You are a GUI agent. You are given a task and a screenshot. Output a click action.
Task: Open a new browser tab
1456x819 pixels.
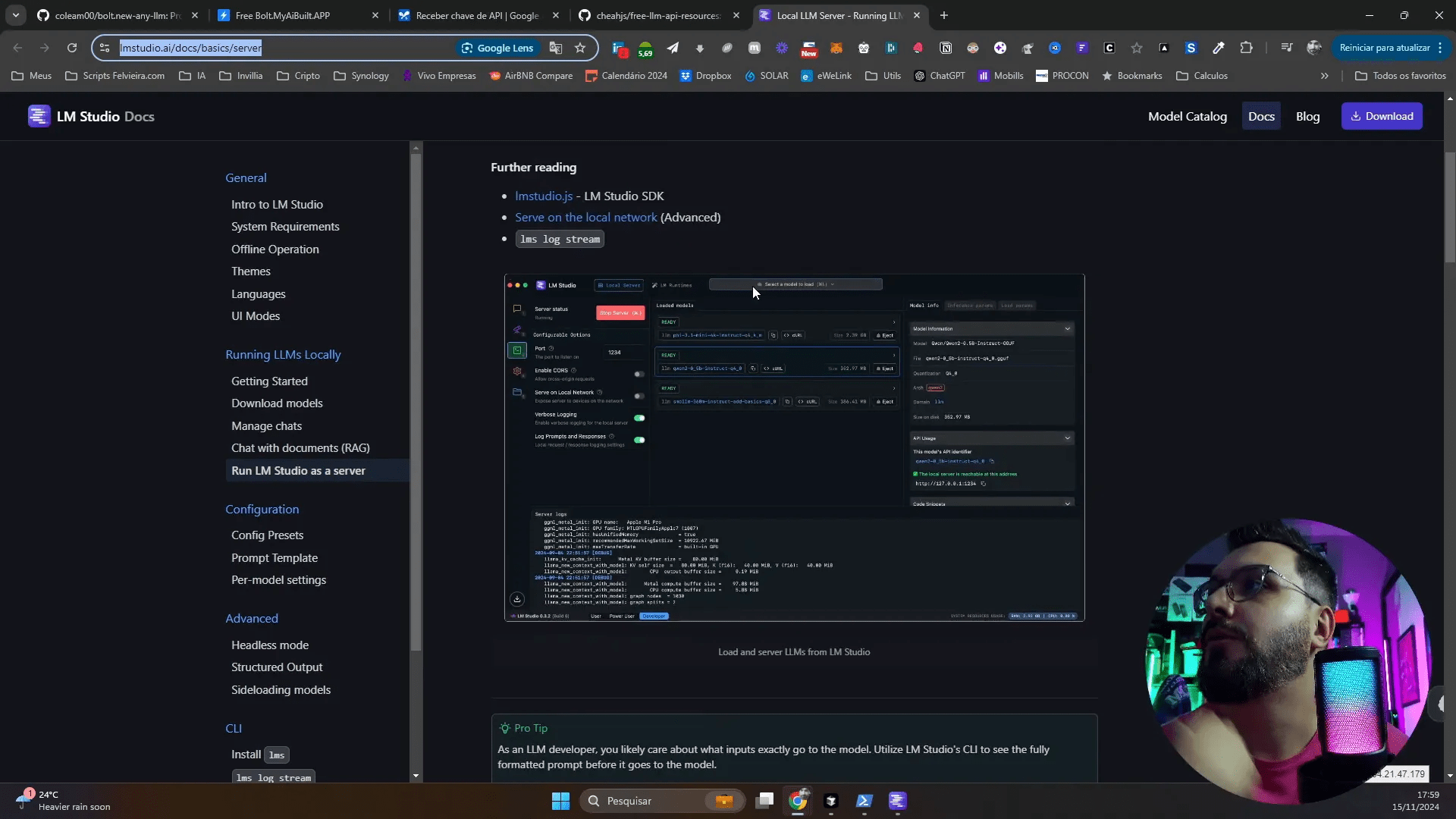[x=943, y=15]
